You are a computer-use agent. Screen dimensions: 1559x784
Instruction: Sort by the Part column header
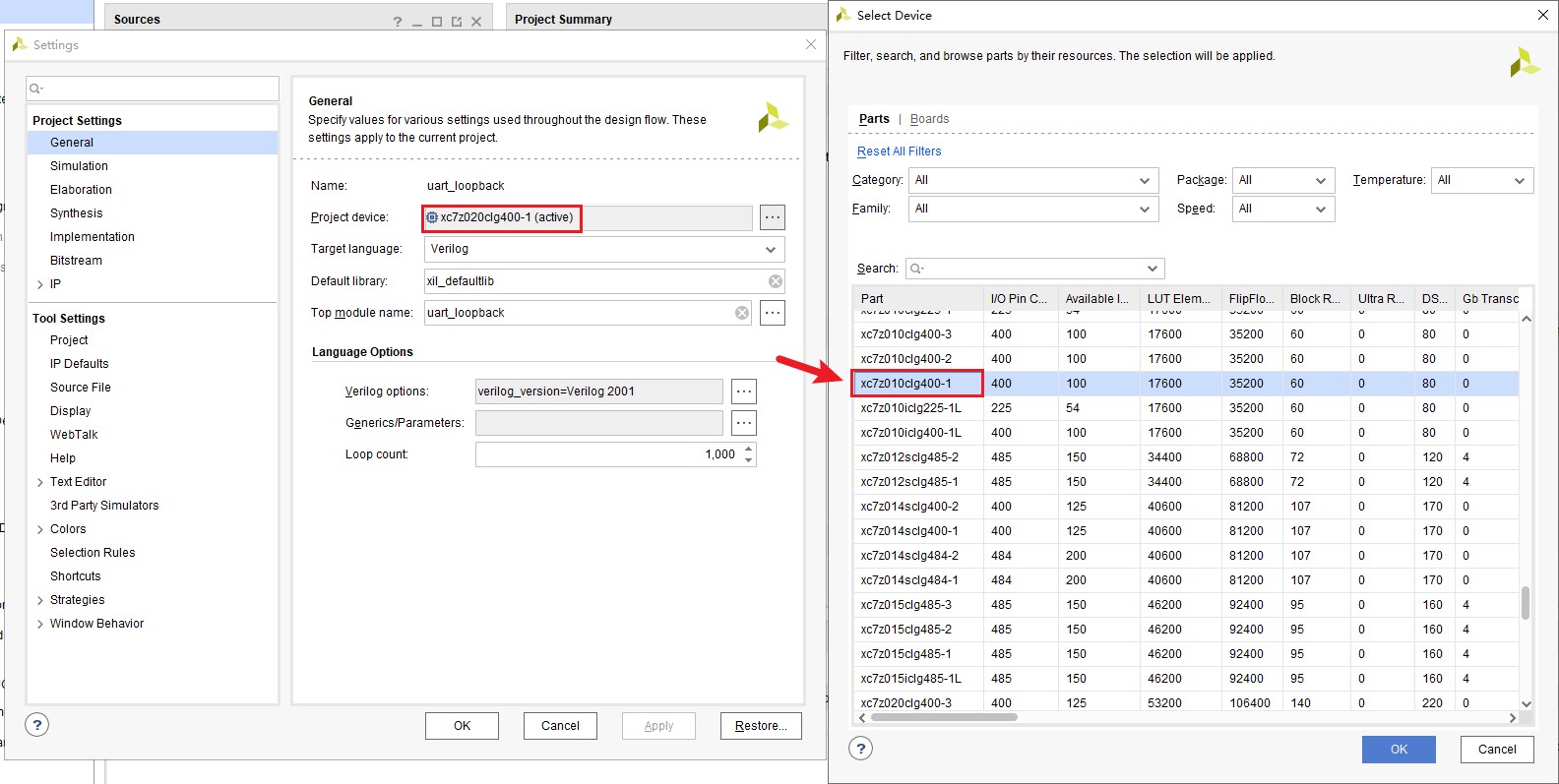[x=917, y=299]
